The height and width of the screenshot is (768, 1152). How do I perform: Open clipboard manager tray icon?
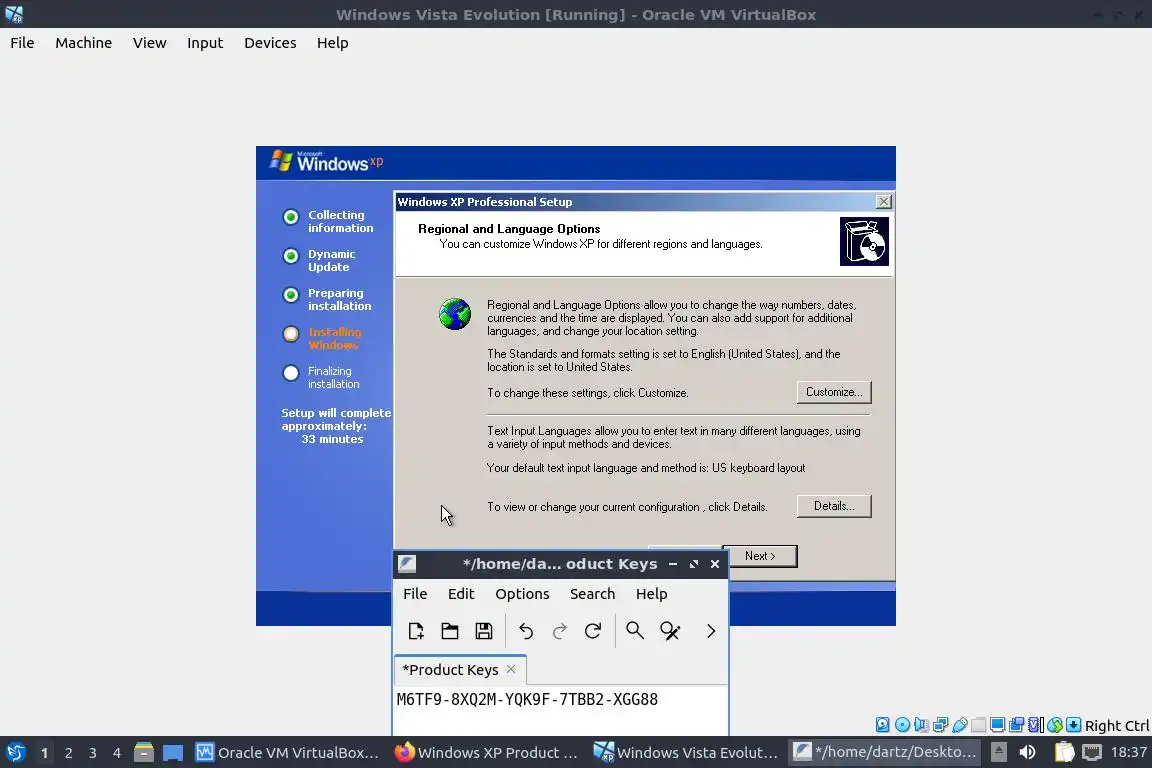point(1064,753)
